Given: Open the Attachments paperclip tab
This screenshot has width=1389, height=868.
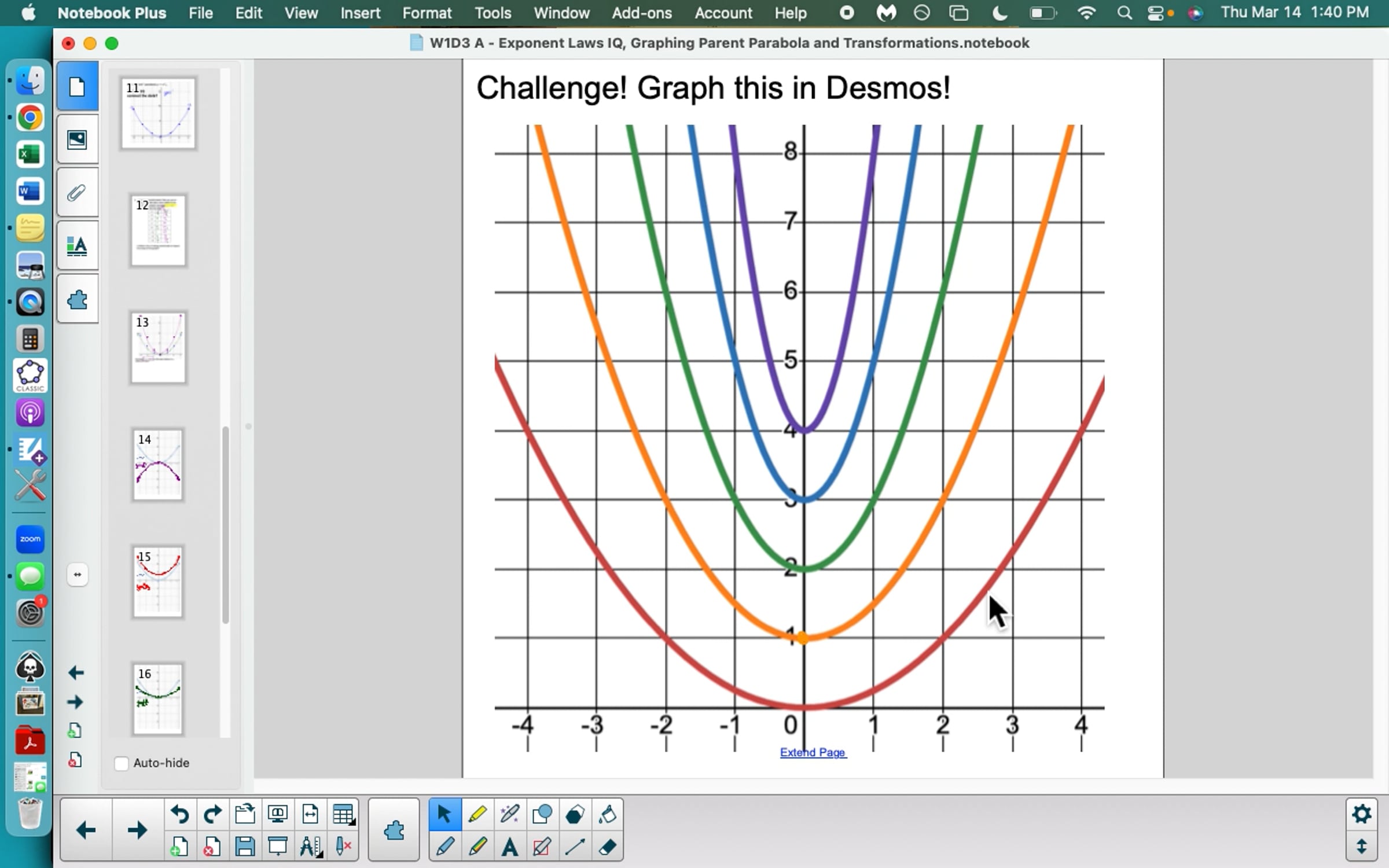Looking at the screenshot, I should pos(77,193).
